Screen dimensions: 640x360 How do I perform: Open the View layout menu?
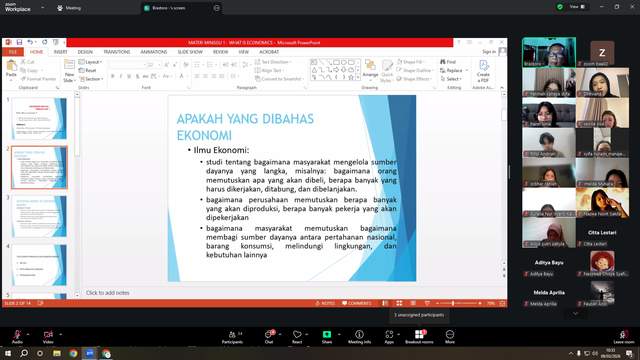pyautogui.click(x=577, y=7)
